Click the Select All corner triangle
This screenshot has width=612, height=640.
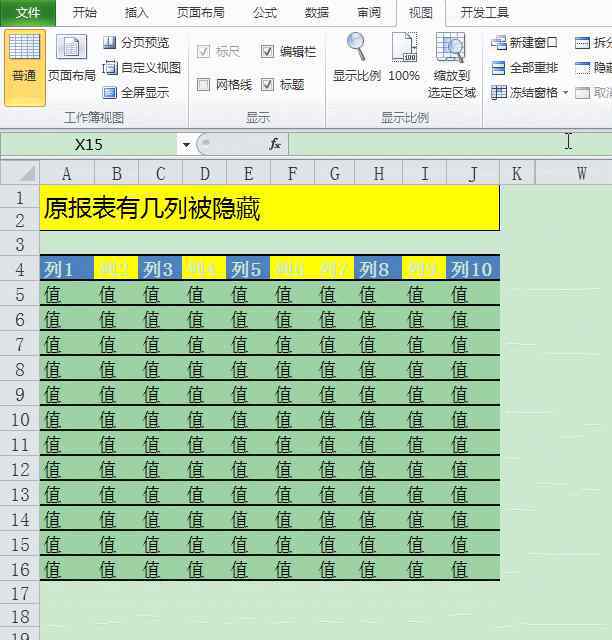[27, 175]
